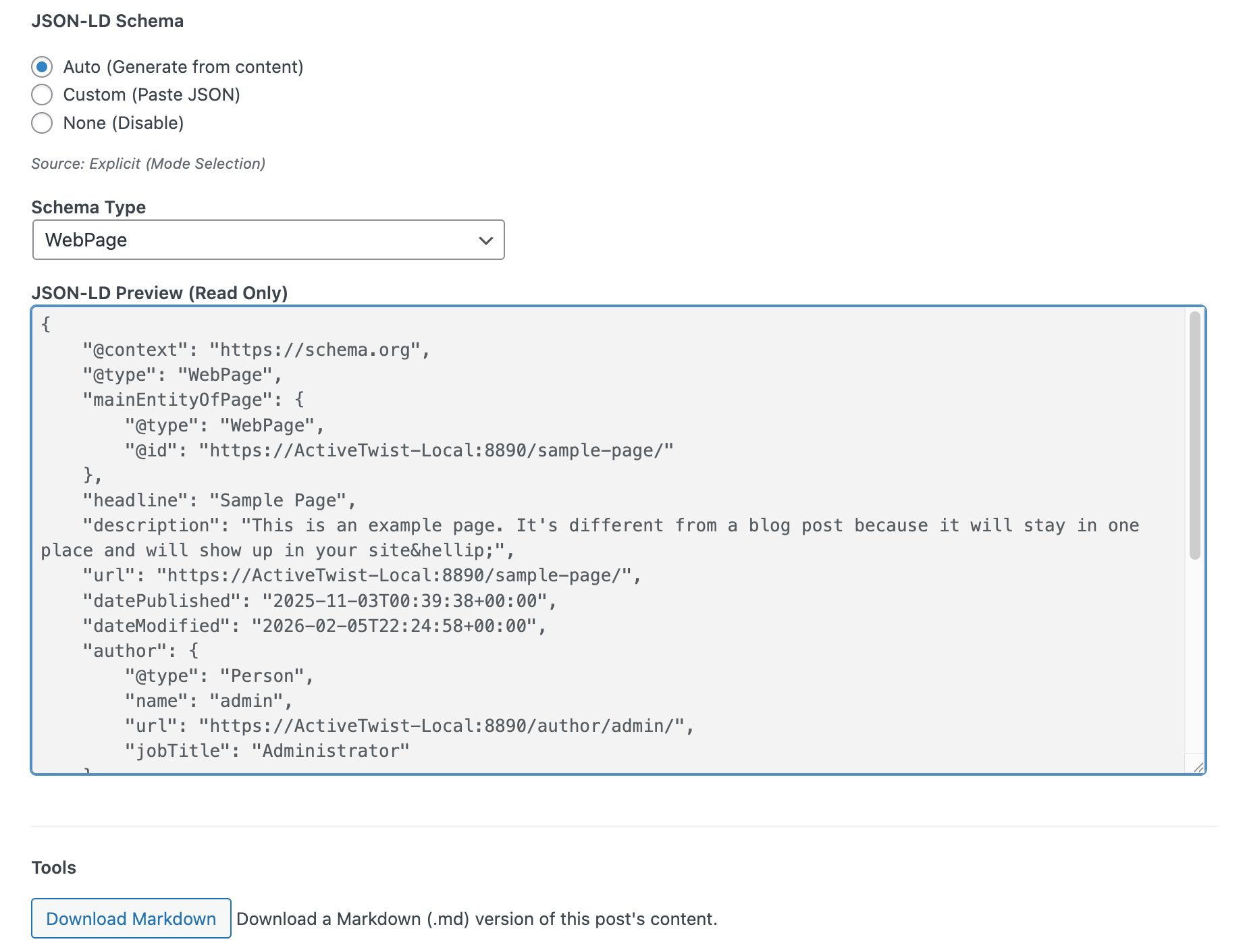Screen dimensions: 1245x952
Task: Place cursor on the "headline" line in preview
Action: point(219,500)
